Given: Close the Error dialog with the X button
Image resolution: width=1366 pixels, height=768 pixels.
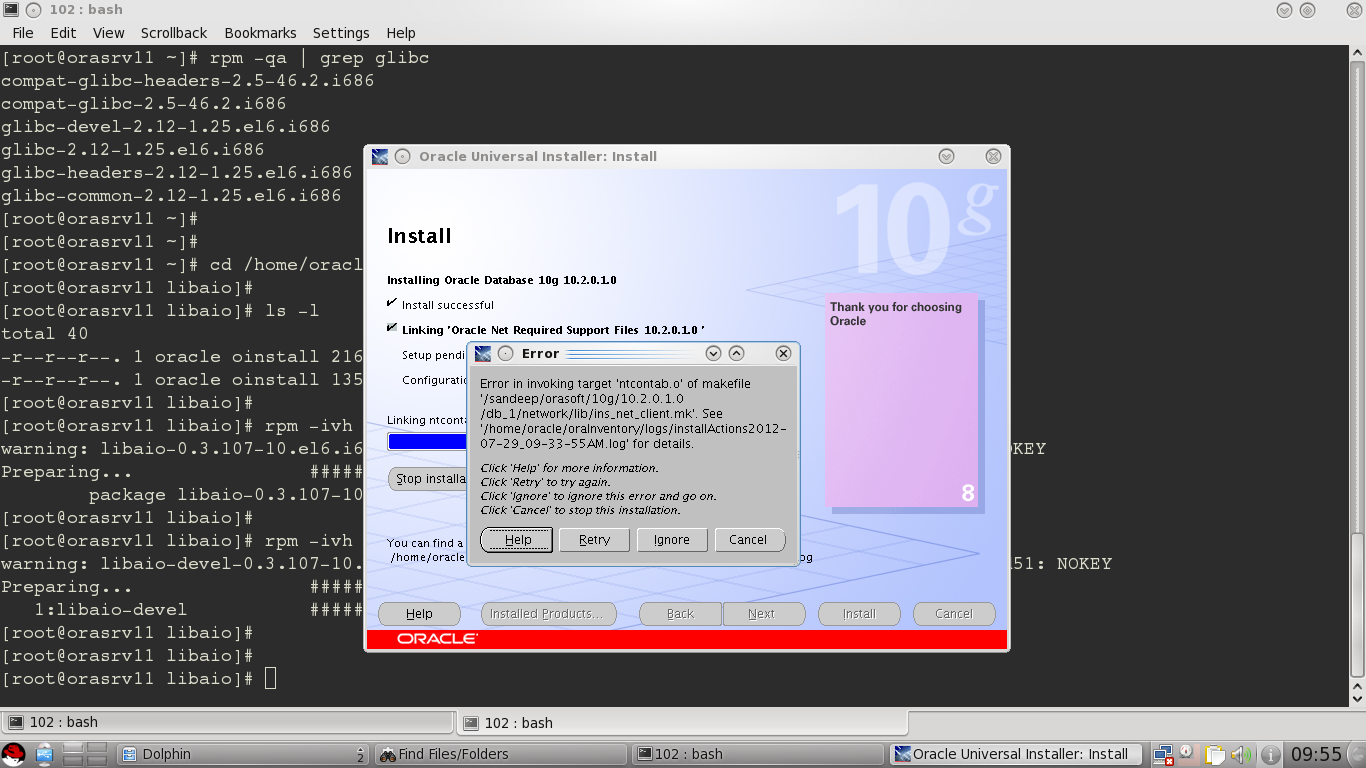Looking at the screenshot, I should (x=783, y=353).
